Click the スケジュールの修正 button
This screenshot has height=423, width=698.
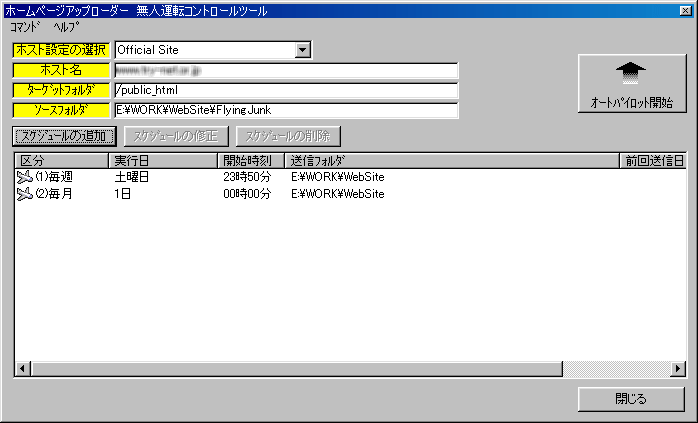point(177,136)
